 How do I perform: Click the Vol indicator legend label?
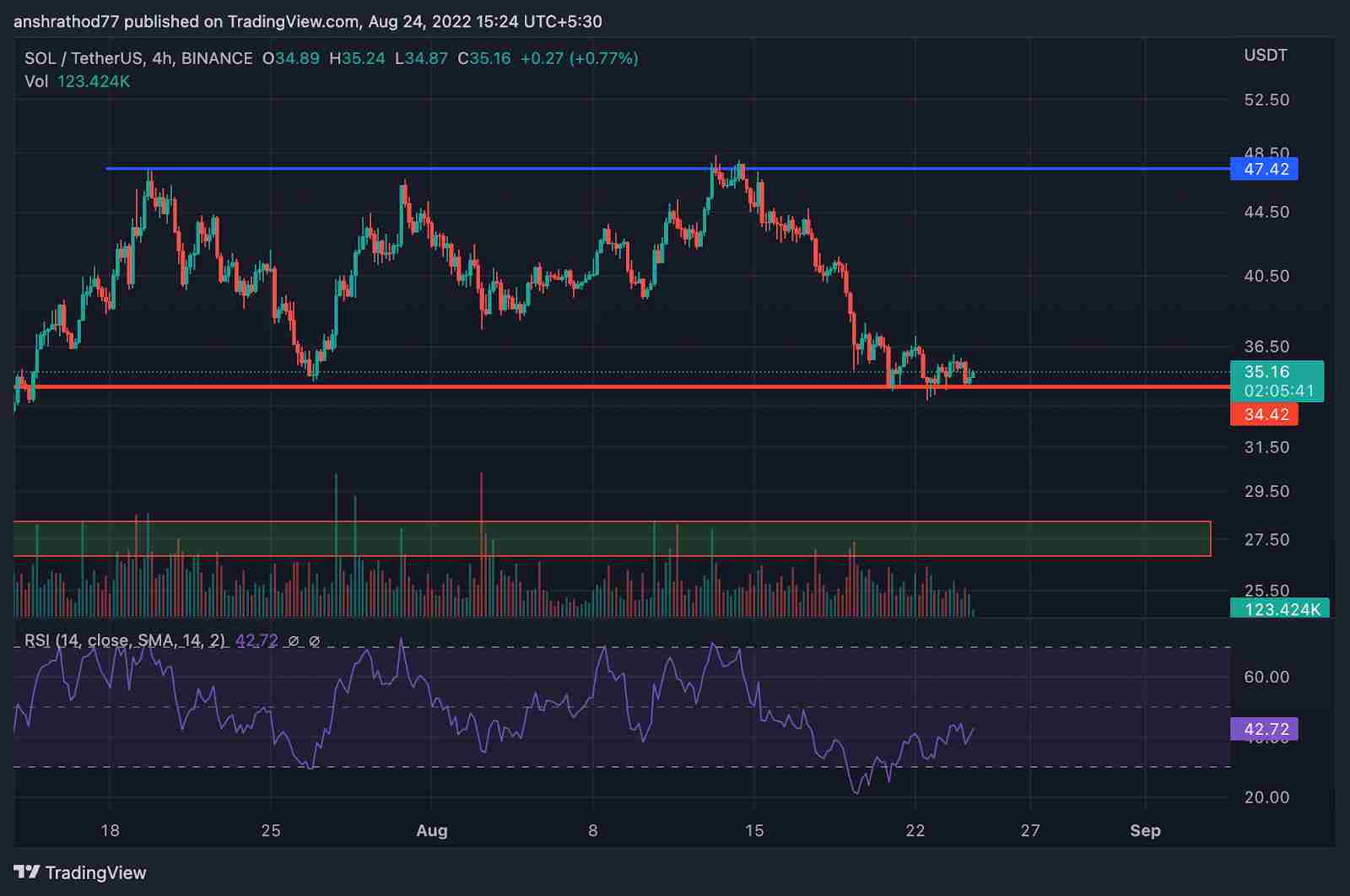click(36, 82)
